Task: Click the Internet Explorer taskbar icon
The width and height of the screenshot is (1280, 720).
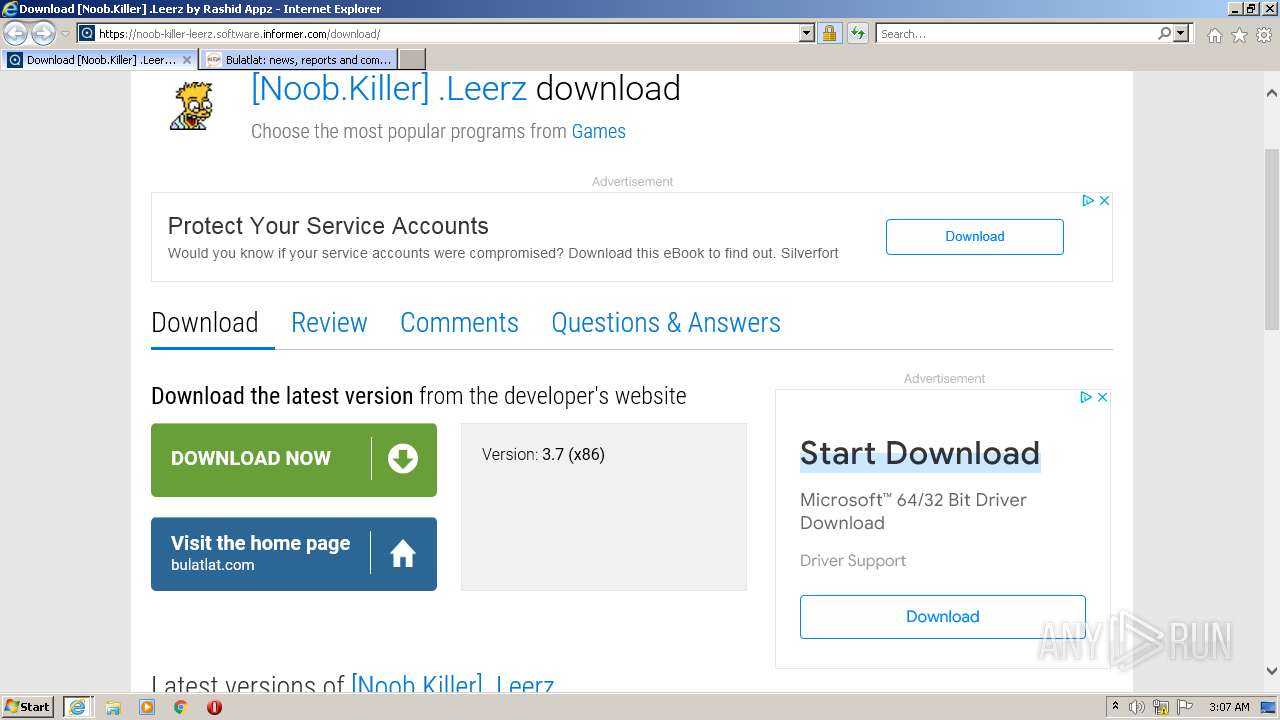Action: coord(77,707)
